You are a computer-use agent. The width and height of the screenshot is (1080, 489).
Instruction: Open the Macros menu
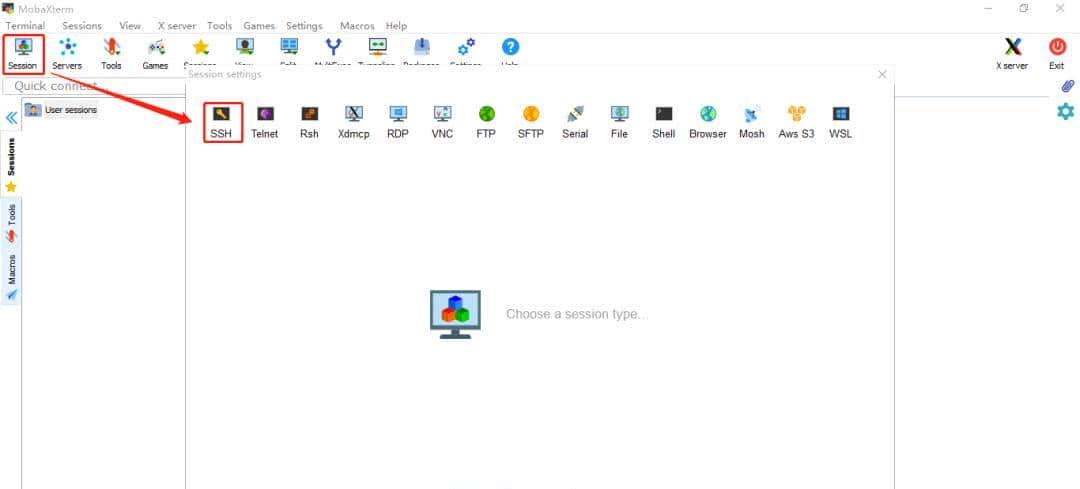tap(357, 25)
